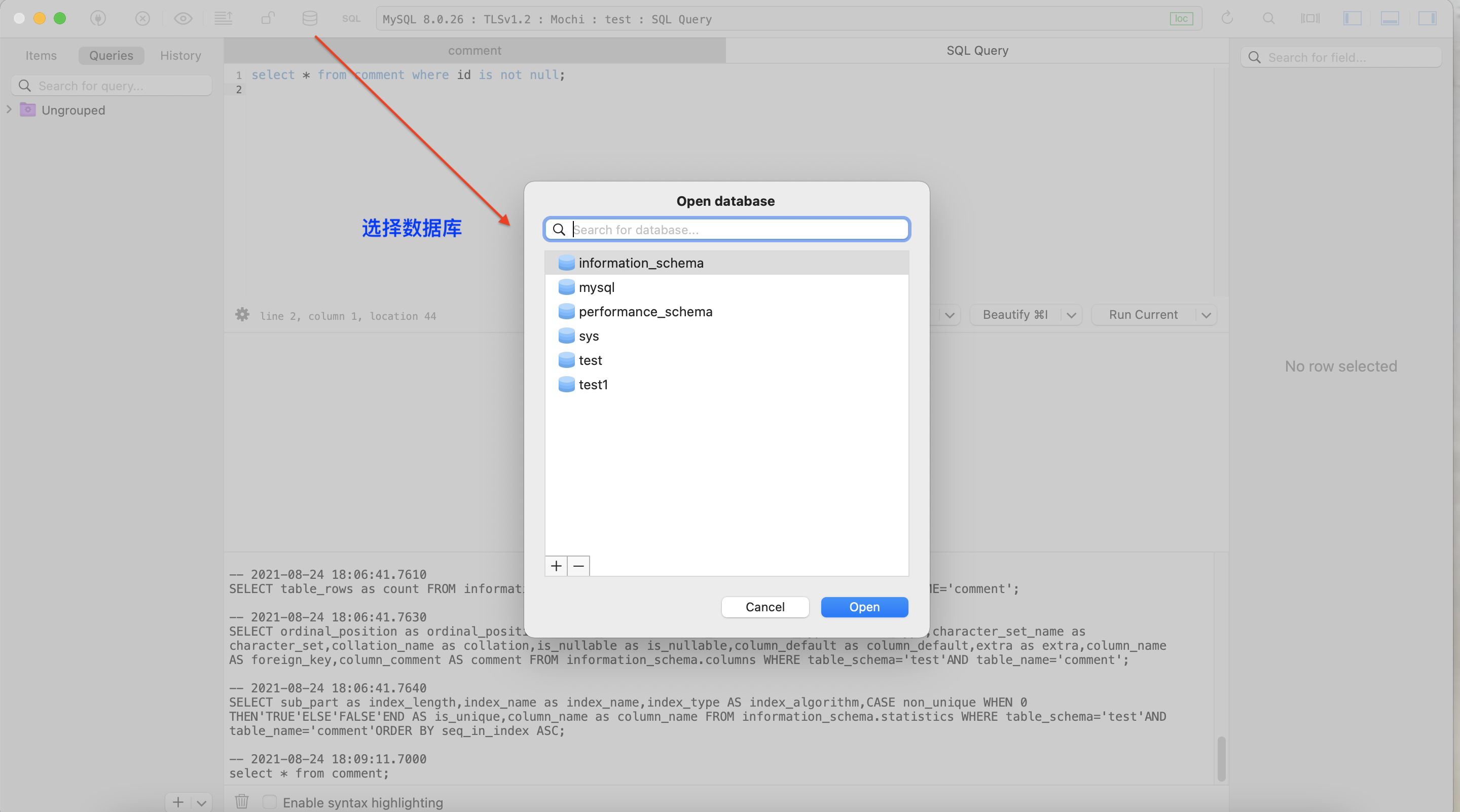Image resolution: width=1460 pixels, height=812 pixels.
Task: Click the unlock padlock toolbar icon
Action: tap(268, 18)
